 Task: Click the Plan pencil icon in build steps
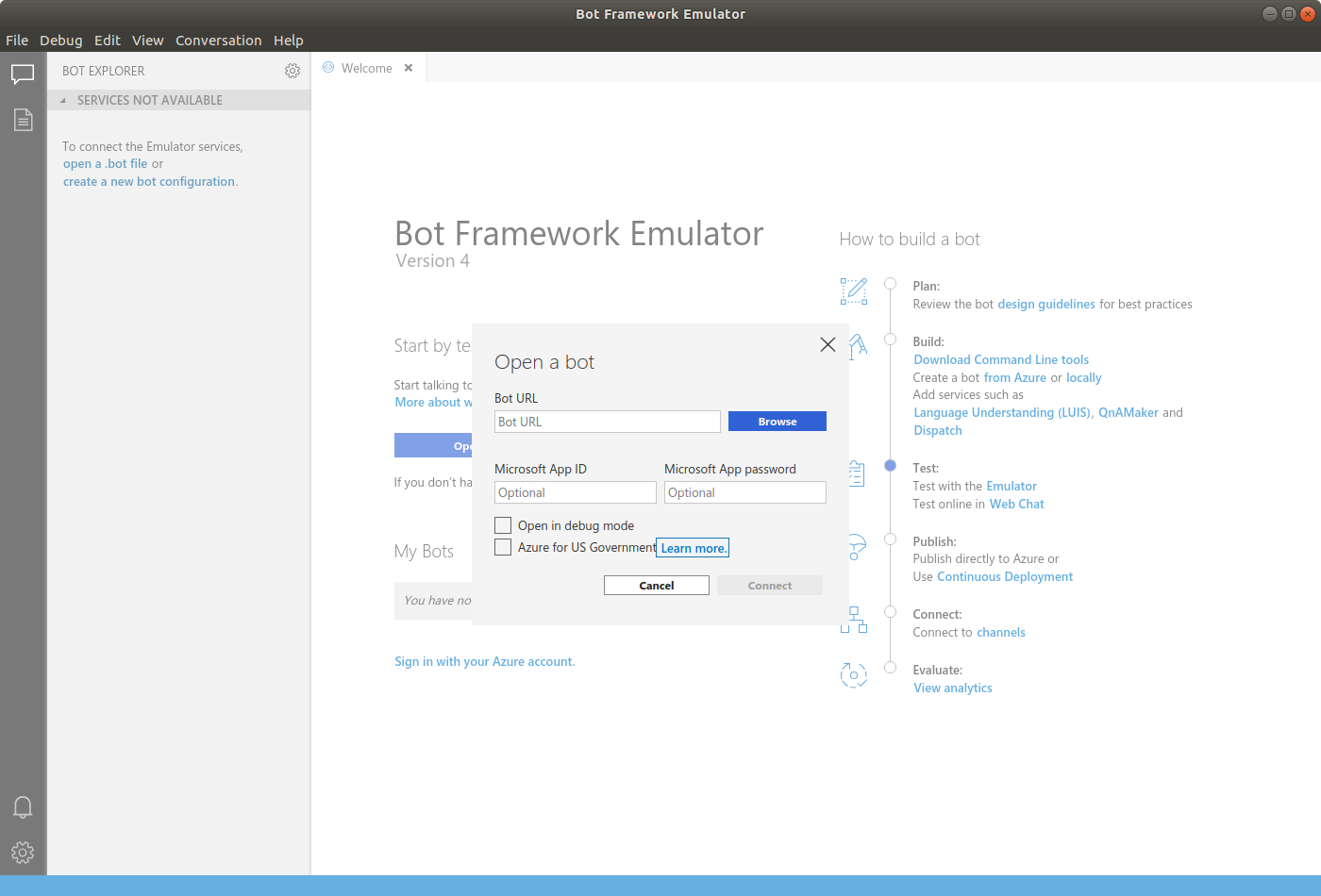(854, 291)
